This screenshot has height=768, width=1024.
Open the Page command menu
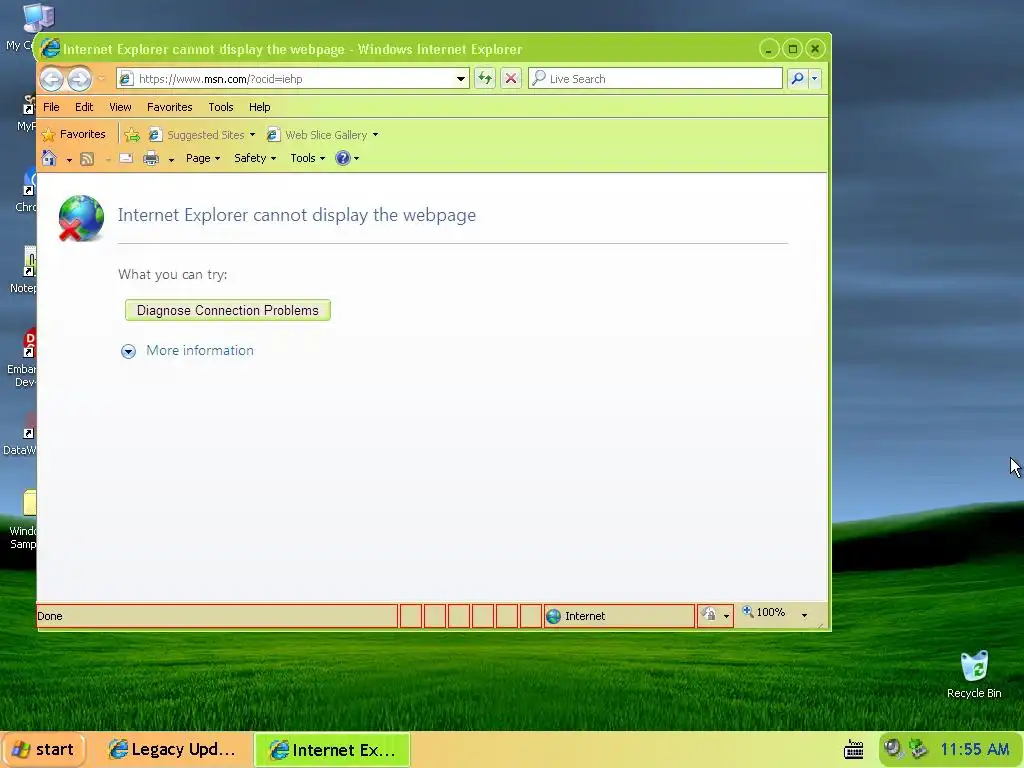(202, 158)
